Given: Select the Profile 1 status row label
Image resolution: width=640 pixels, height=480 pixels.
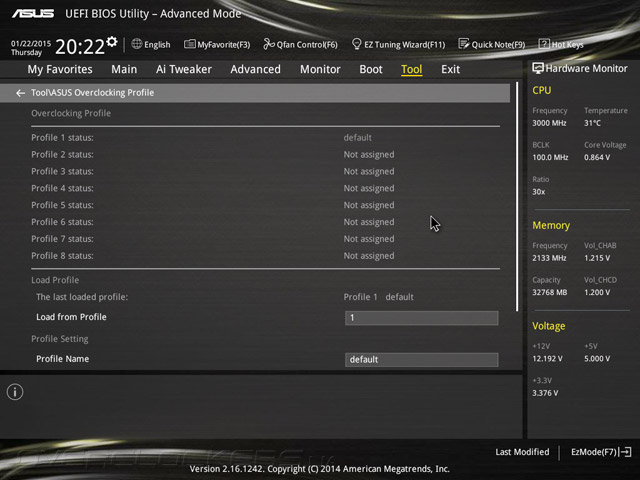Looking at the screenshot, I should pyautogui.click(x=62, y=138).
